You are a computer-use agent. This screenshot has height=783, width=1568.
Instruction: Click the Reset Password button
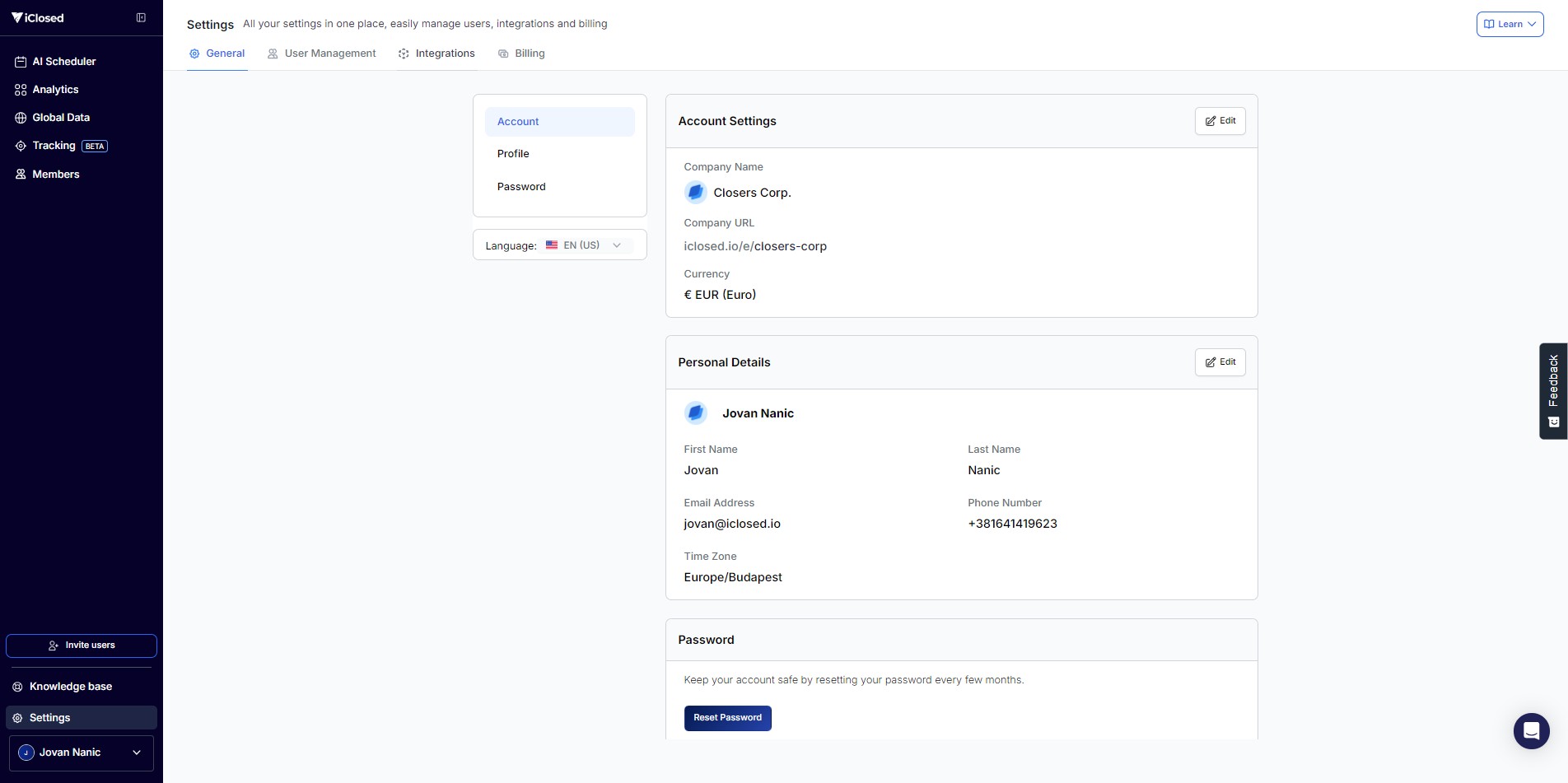pos(727,718)
